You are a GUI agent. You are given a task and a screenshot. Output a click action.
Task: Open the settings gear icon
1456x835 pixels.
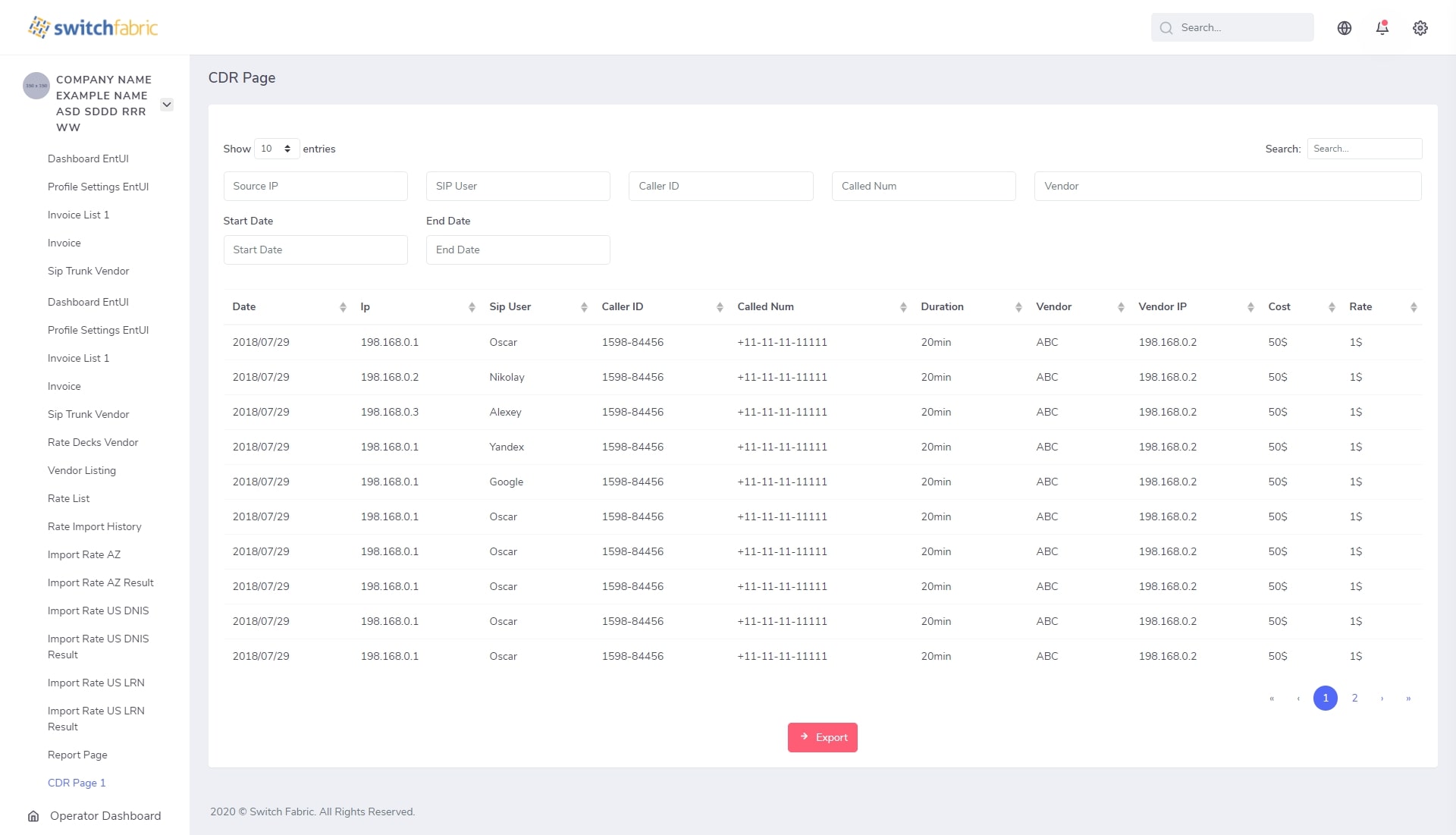tap(1420, 28)
